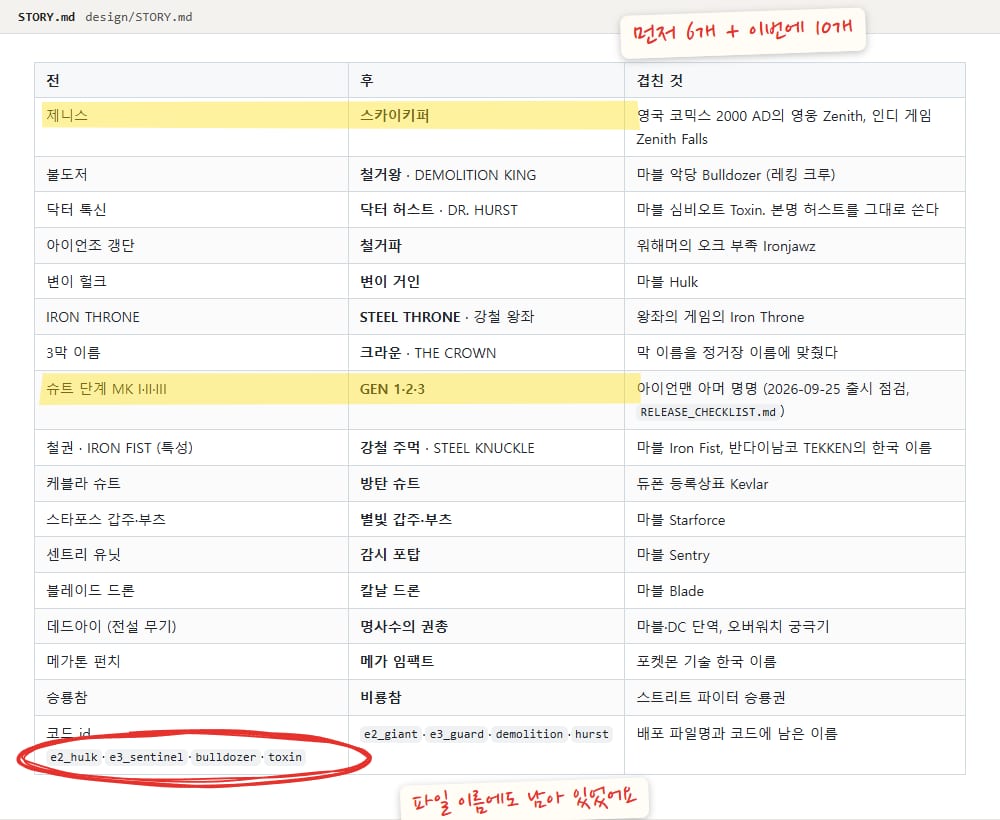
Task: Click the RELEASE_CHECKLIST.md code text
Action: click(x=708, y=412)
